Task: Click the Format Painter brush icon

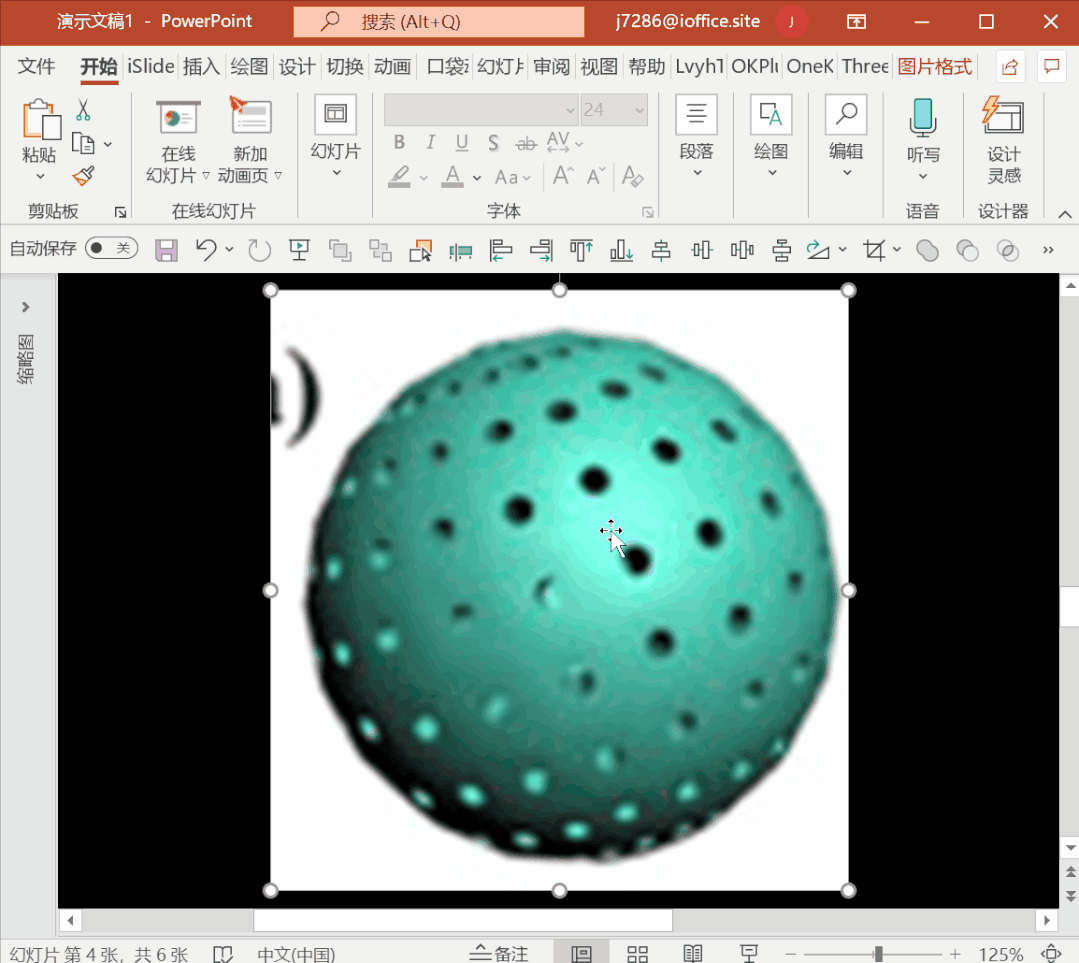Action: click(x=83, y=176)
